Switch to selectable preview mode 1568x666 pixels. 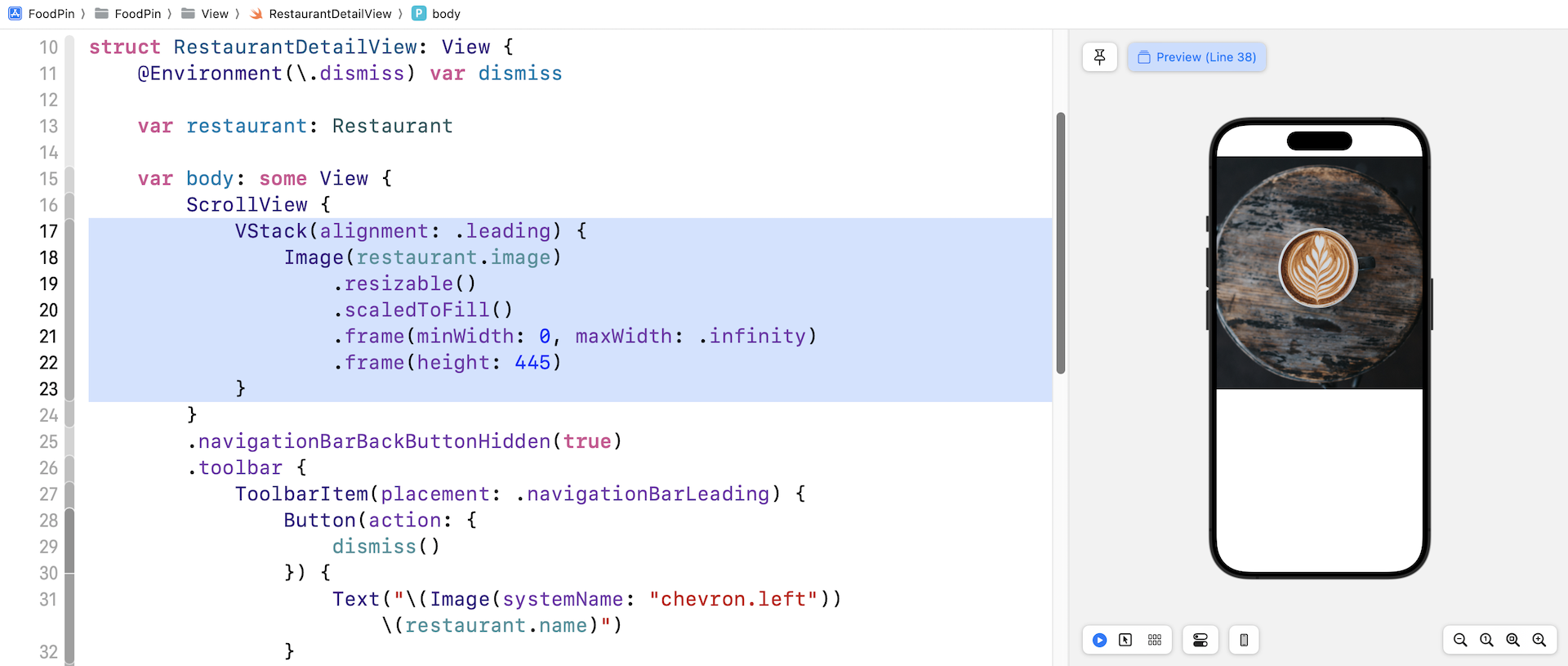[x=1125, y=640]
